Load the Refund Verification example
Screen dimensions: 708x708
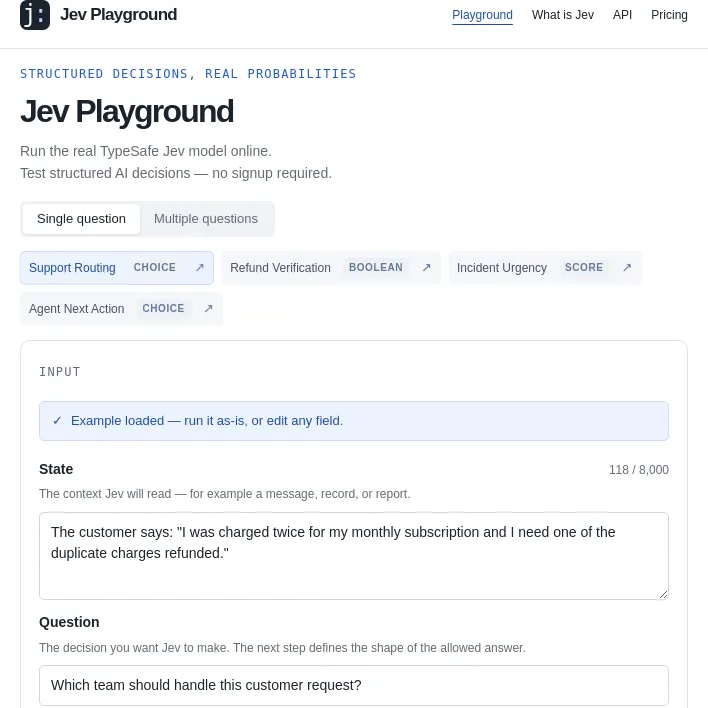pyautogui.click(x=331, y=268)
